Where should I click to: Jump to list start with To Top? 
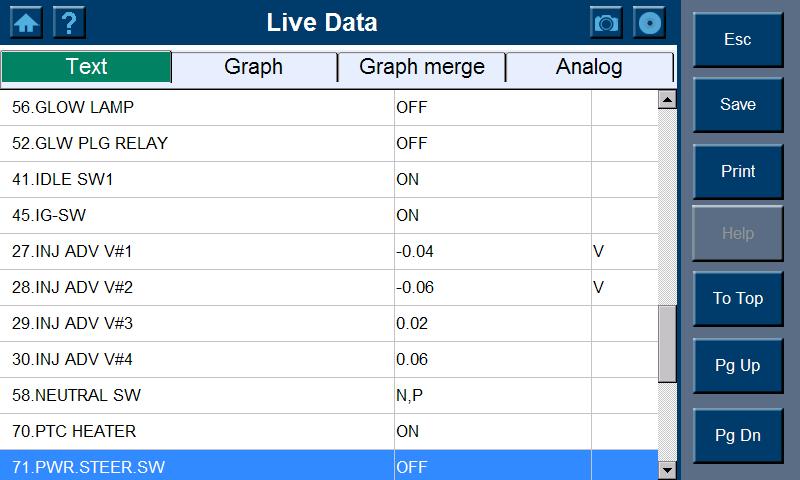[738, 299]
